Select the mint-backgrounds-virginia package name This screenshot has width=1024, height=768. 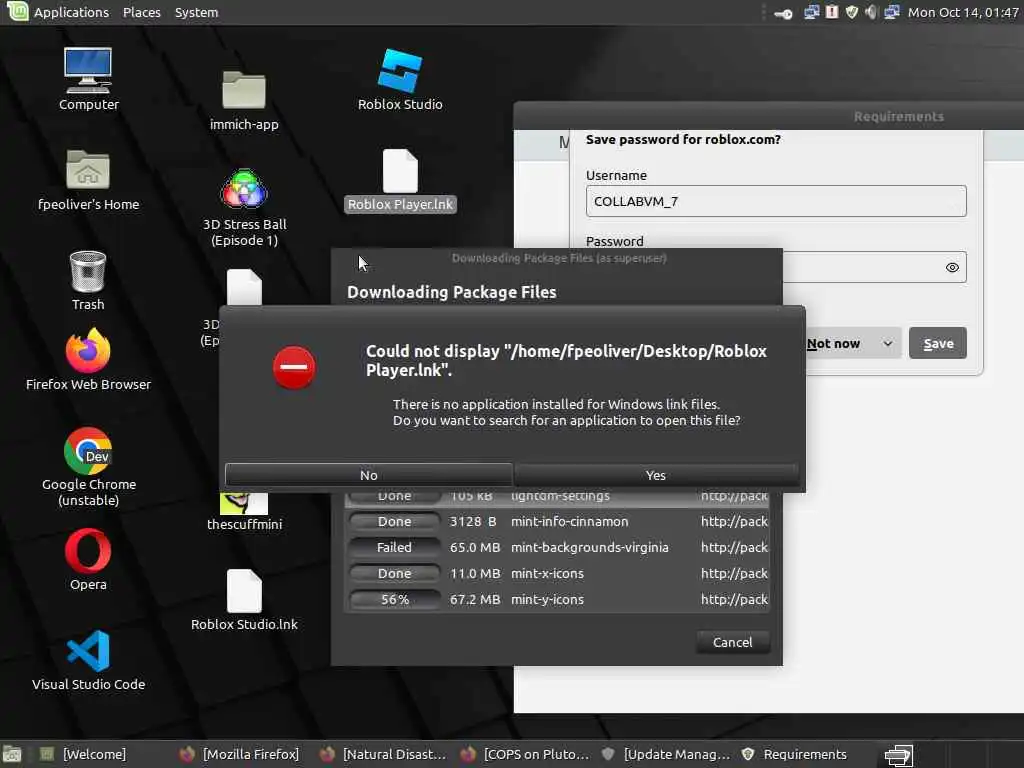tap(590, 547)
